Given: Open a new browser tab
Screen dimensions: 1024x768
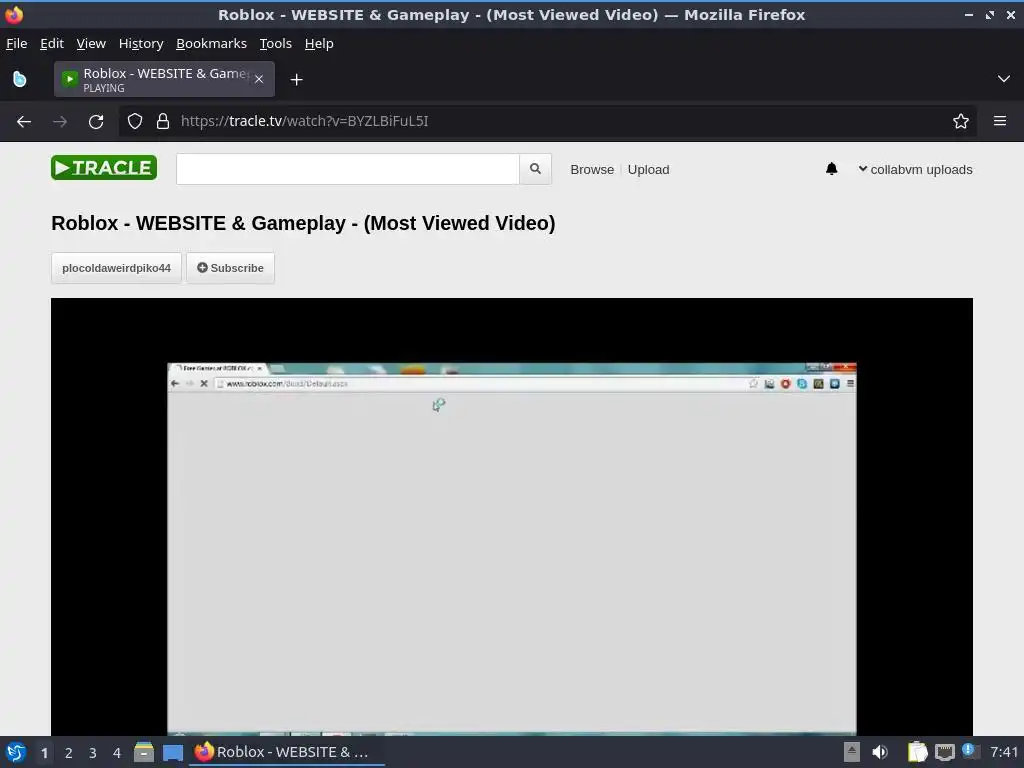Looking at the screenshot, I should coord(296,80).
